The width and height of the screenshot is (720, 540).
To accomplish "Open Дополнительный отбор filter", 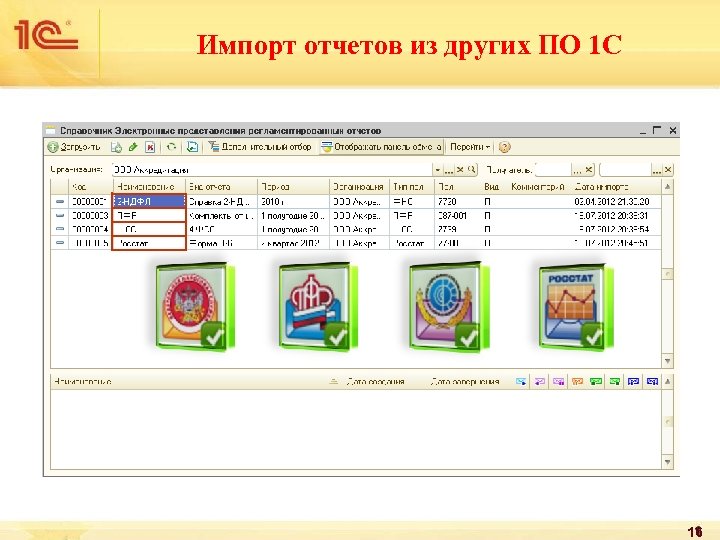I will pos(260,147).
